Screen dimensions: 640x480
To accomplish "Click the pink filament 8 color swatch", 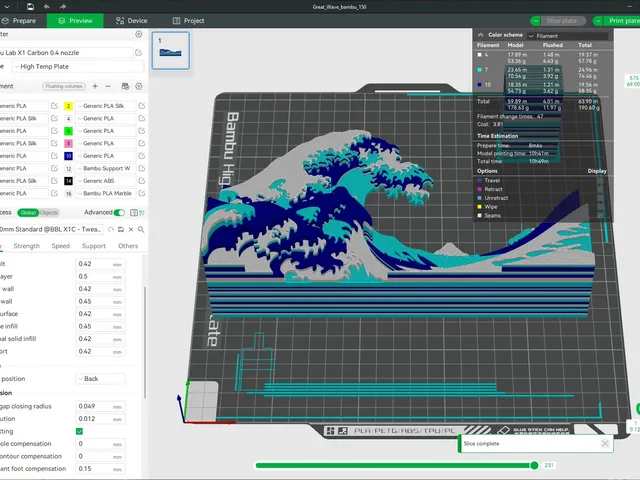I will click(x=68, y=144).
